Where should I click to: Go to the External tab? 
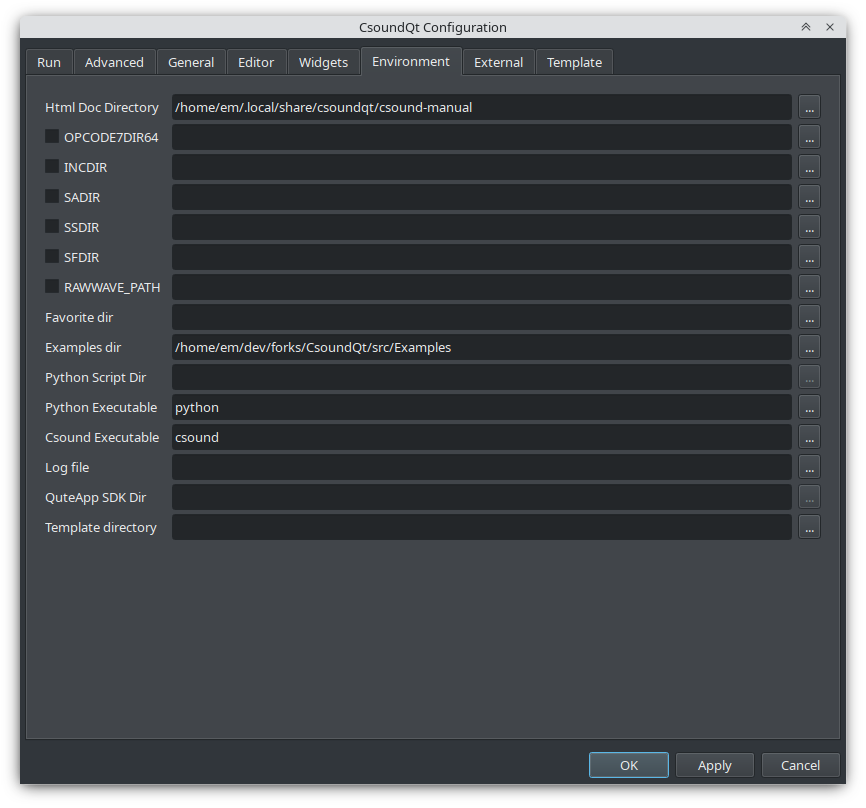pyautogui.click(x=498, y=62)
